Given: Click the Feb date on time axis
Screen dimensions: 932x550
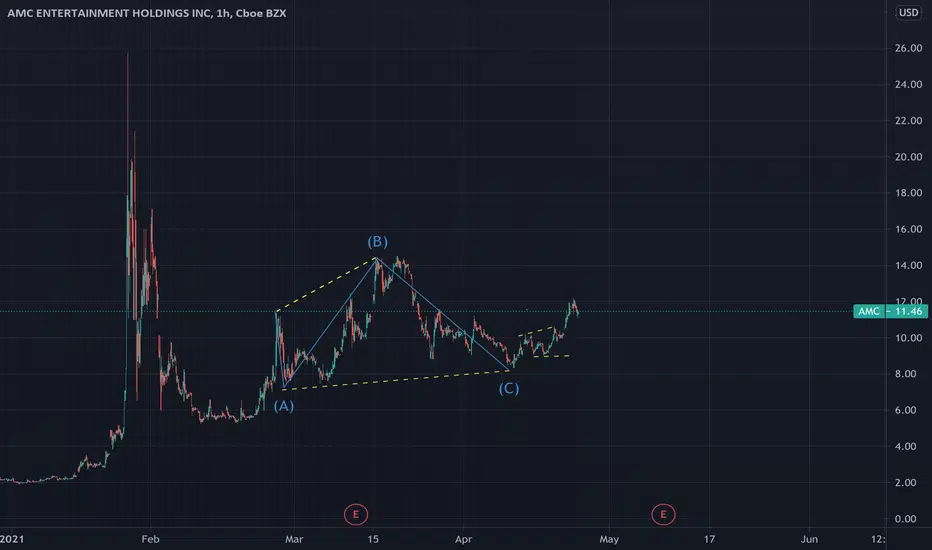Looking at the screenshot, I should [150, 539].
